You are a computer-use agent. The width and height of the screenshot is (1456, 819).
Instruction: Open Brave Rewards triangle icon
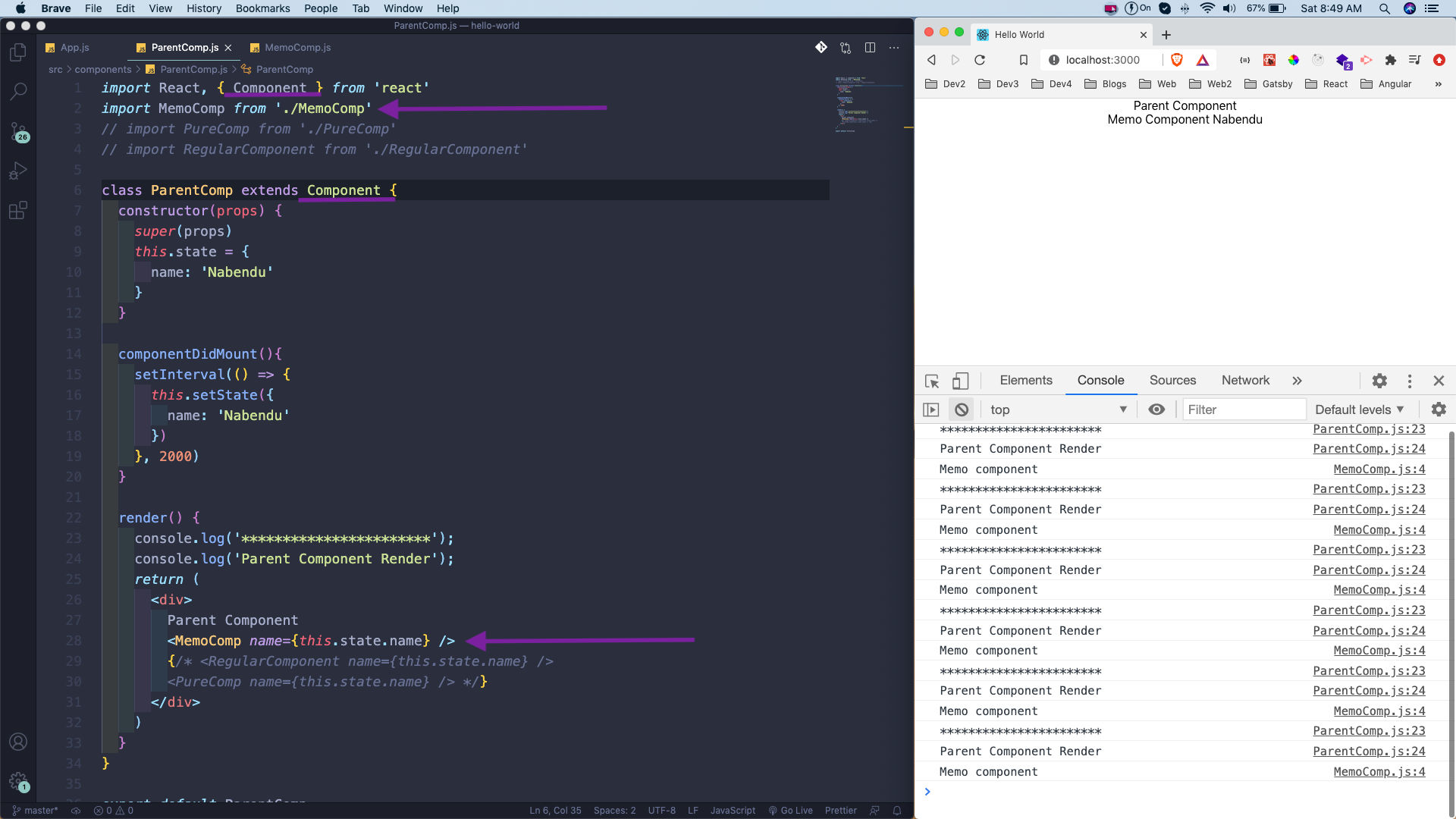pos(1203,60)
